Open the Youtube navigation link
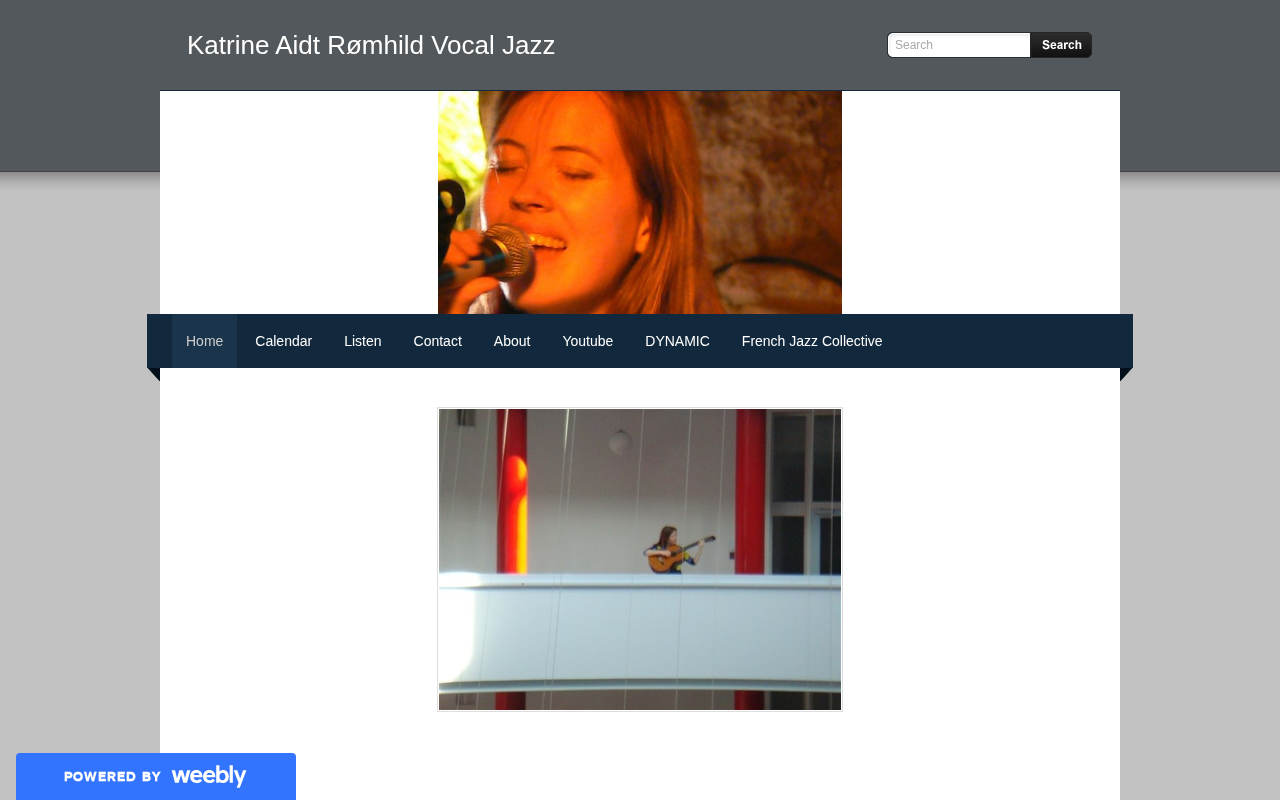This screenshot has height=800, width=1280. (x=588, y=341)
